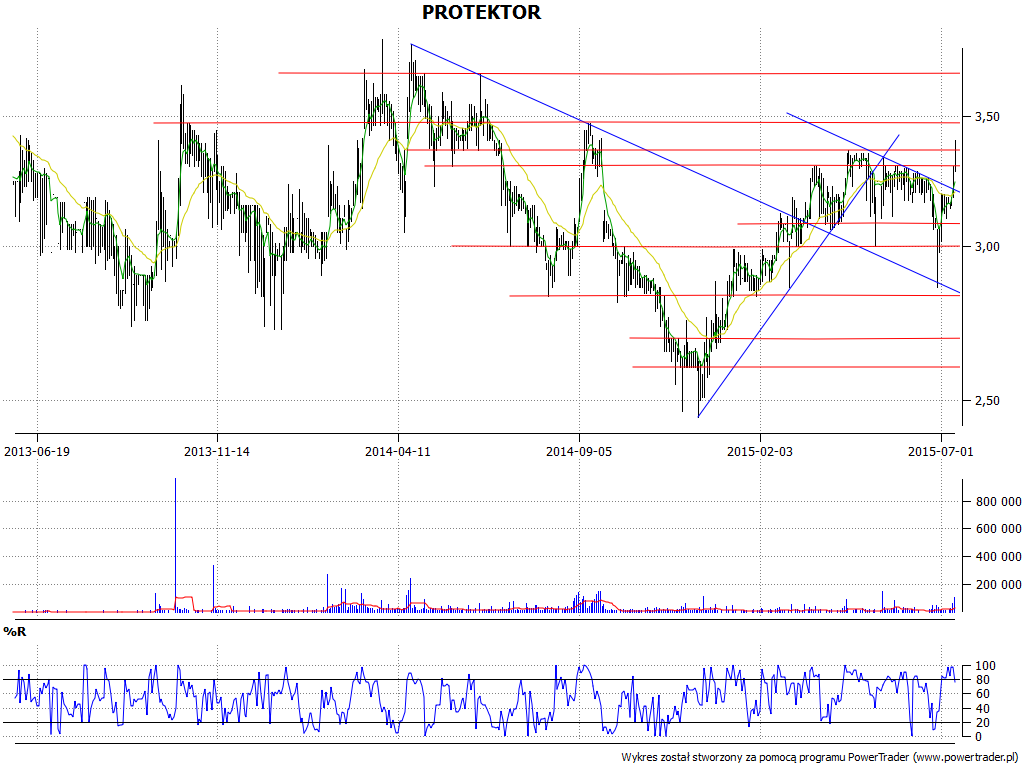Click the 2013-06-19 date label
The image size is (1024, 768).
[x=37, y=451]
